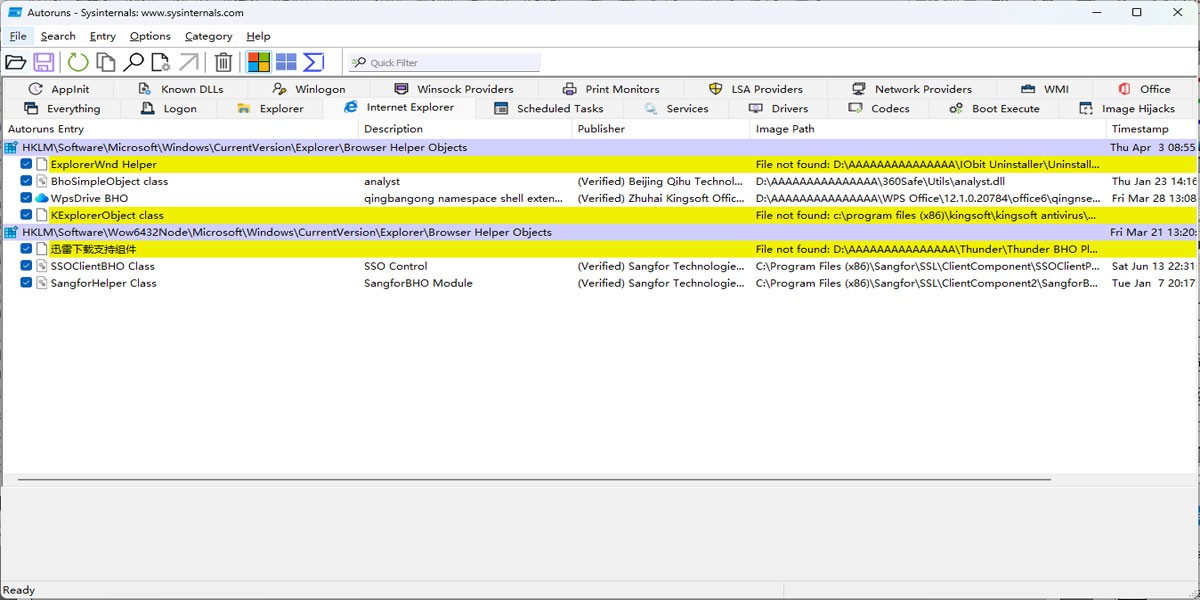Click the purple Save icon
The width and height of the screenshot is (1200, 600).
(x=44, y=62)
